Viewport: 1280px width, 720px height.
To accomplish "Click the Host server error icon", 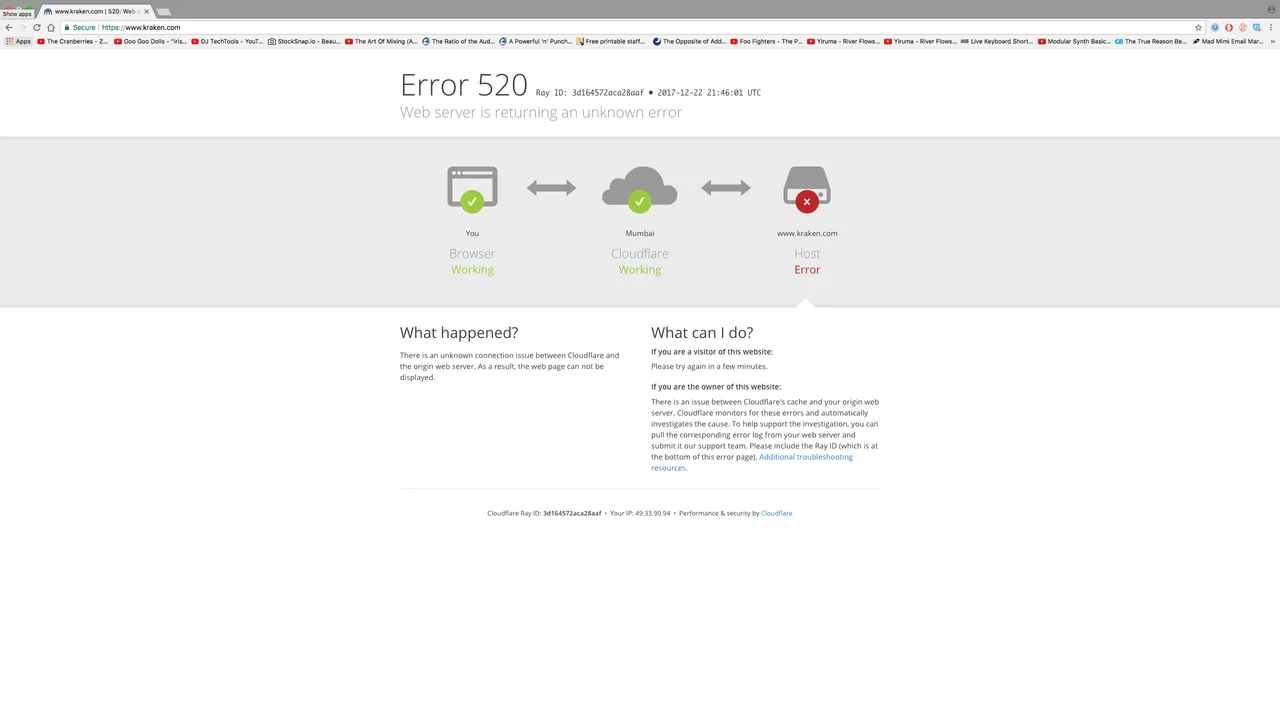I will coord(807,189).
